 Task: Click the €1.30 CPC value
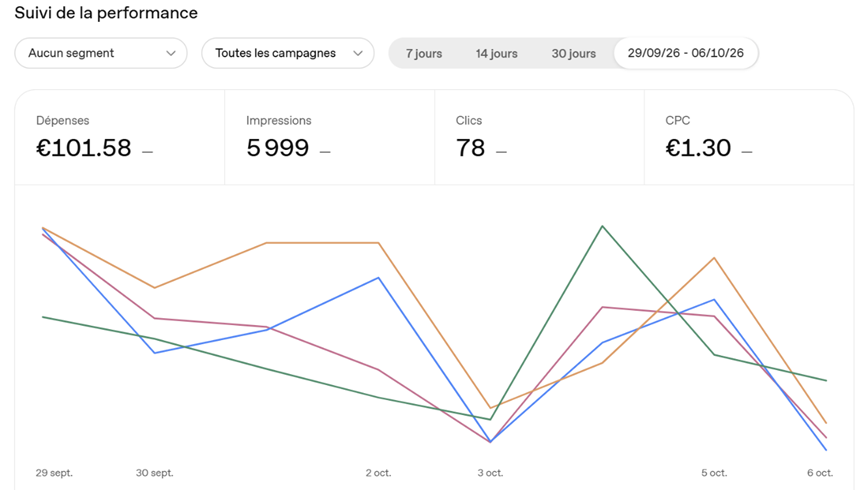coord(698,148)
